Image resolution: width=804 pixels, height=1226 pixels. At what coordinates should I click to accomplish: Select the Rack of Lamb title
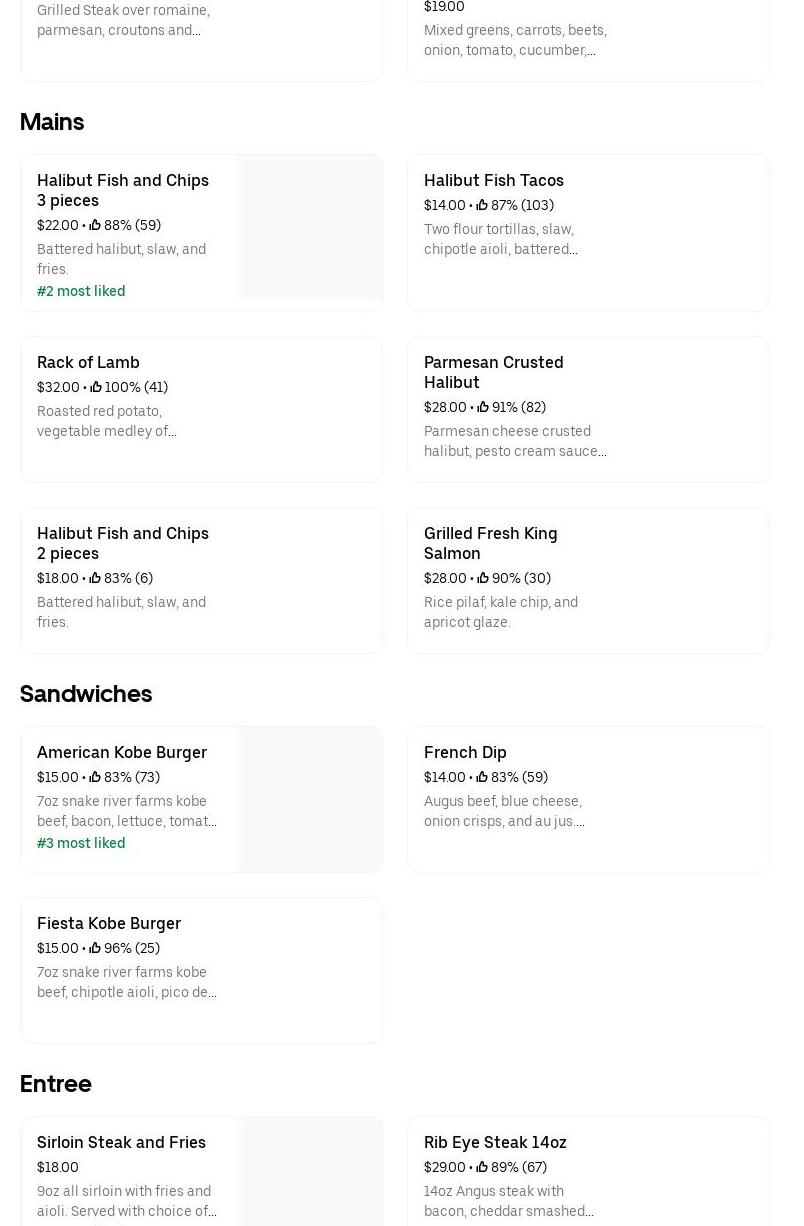tap(88, 362)
